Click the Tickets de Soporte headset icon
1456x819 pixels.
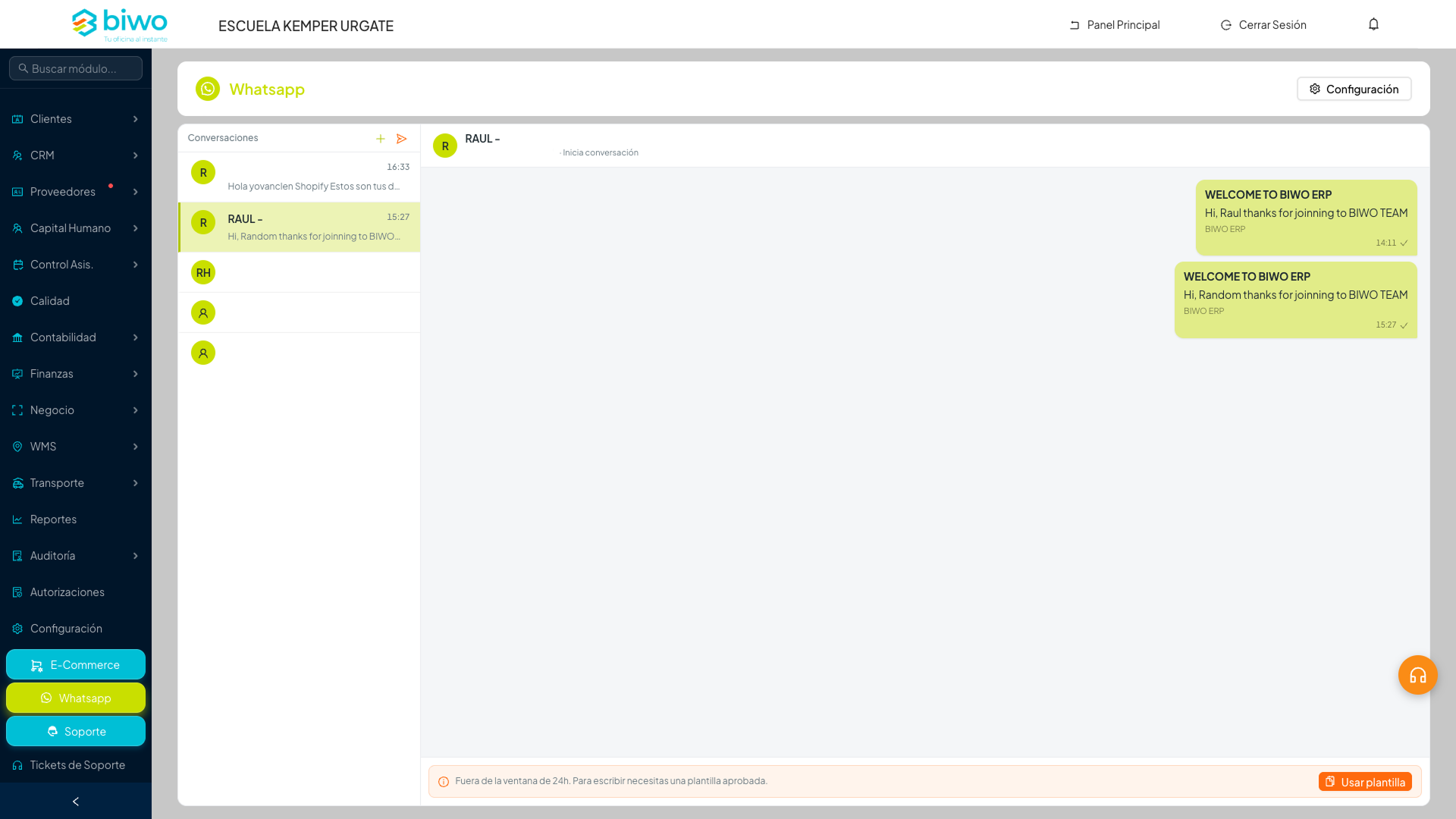17,765
